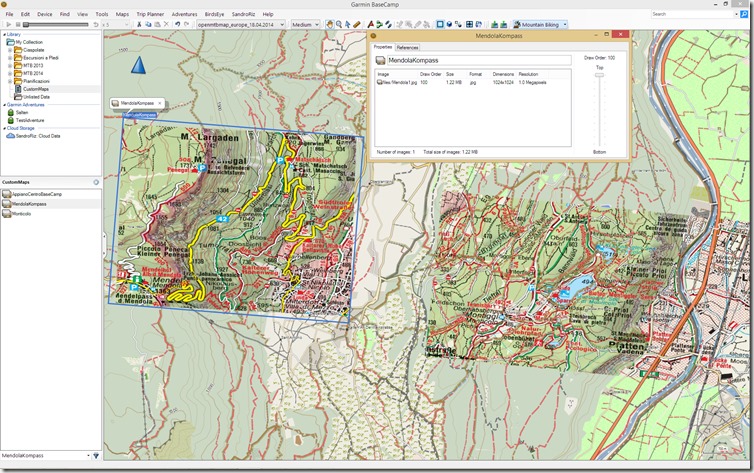Select the CustomMaps list

point(36,89)
